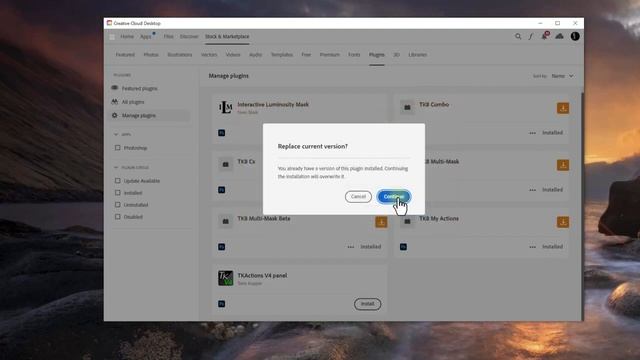This screenshot has height=360, width=640.
Task: Open the Featured category tab
Action: tap(125, 55)
